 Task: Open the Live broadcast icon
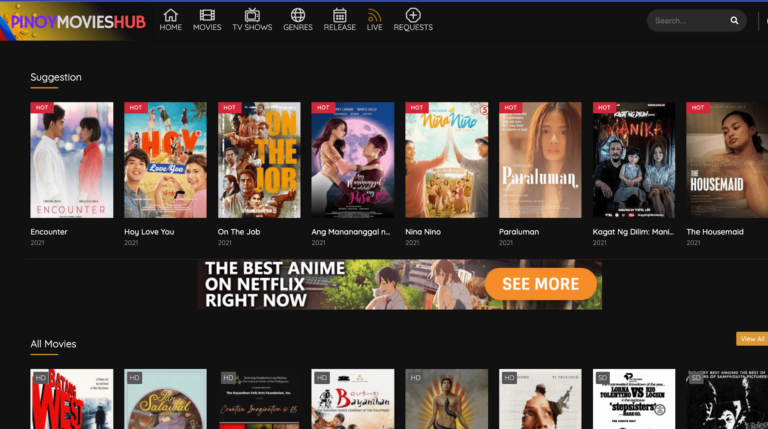click(x=375, y=16)
